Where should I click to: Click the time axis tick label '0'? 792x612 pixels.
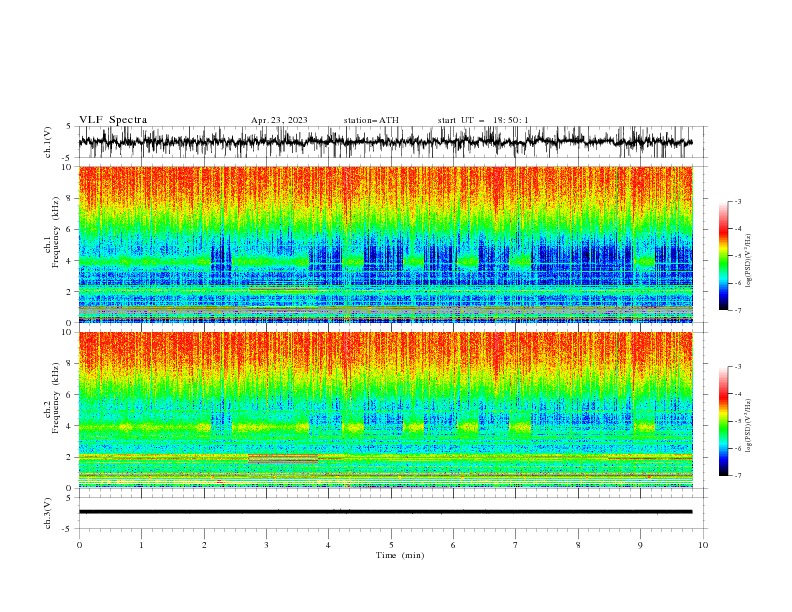tap(79, 545)
